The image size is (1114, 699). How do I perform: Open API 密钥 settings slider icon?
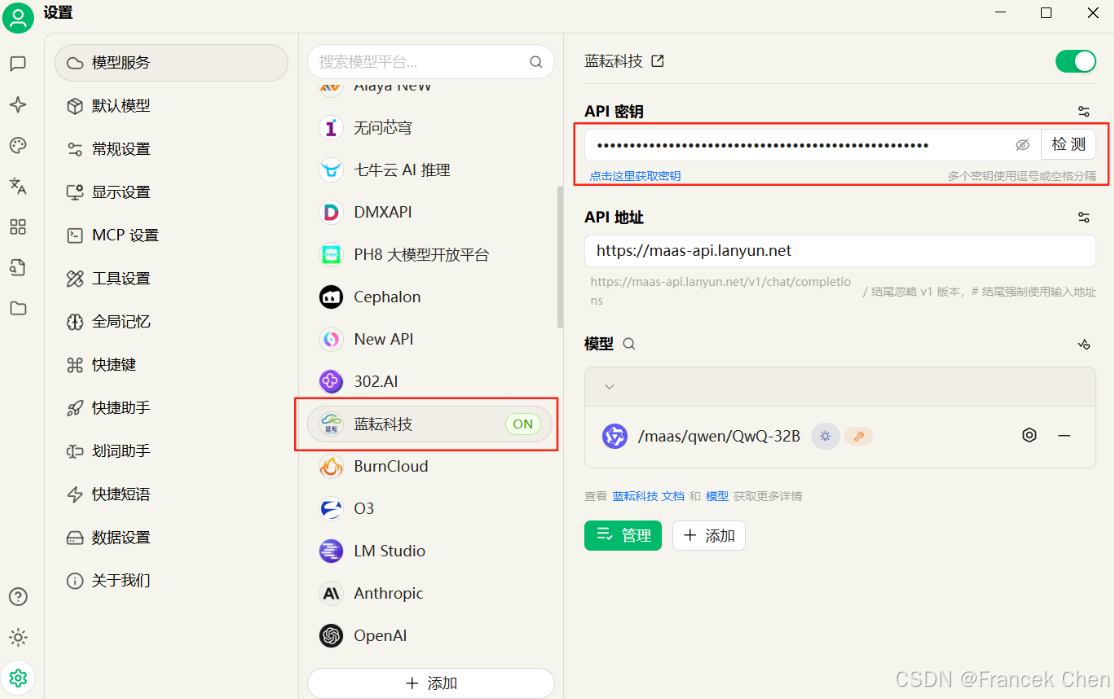click(1083, 112)
